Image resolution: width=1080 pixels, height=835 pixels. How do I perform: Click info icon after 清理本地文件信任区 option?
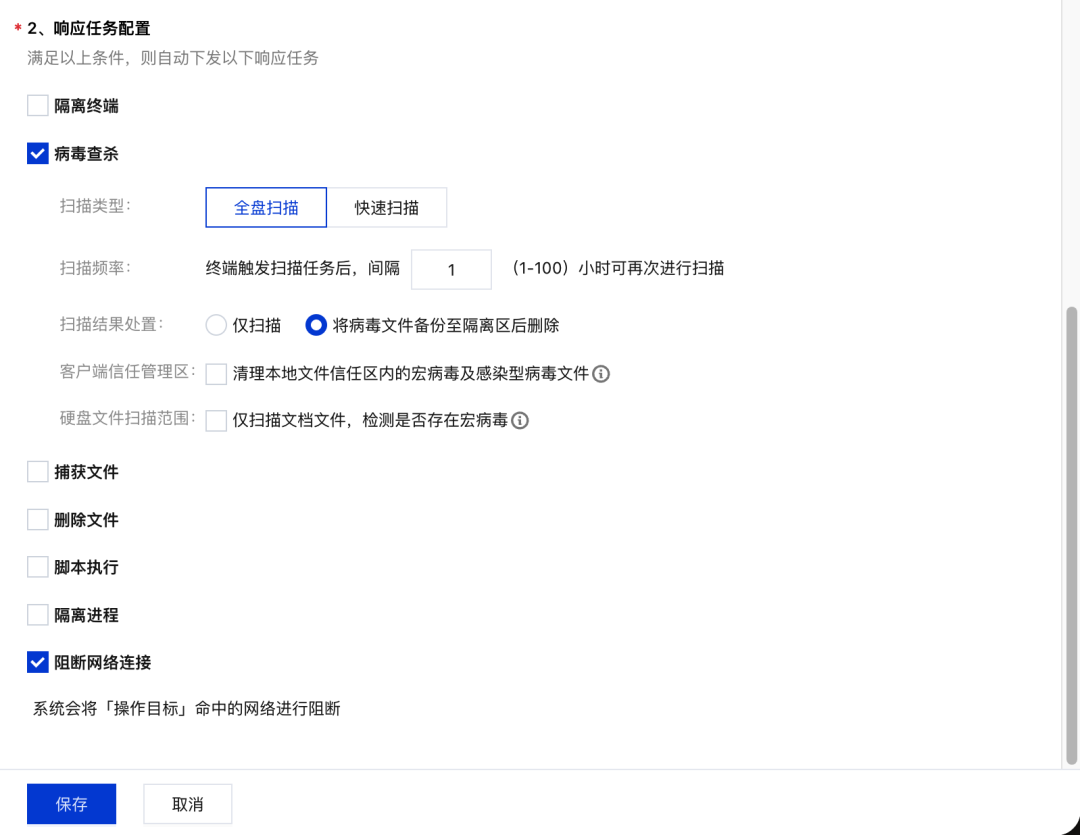click(602, 374)
